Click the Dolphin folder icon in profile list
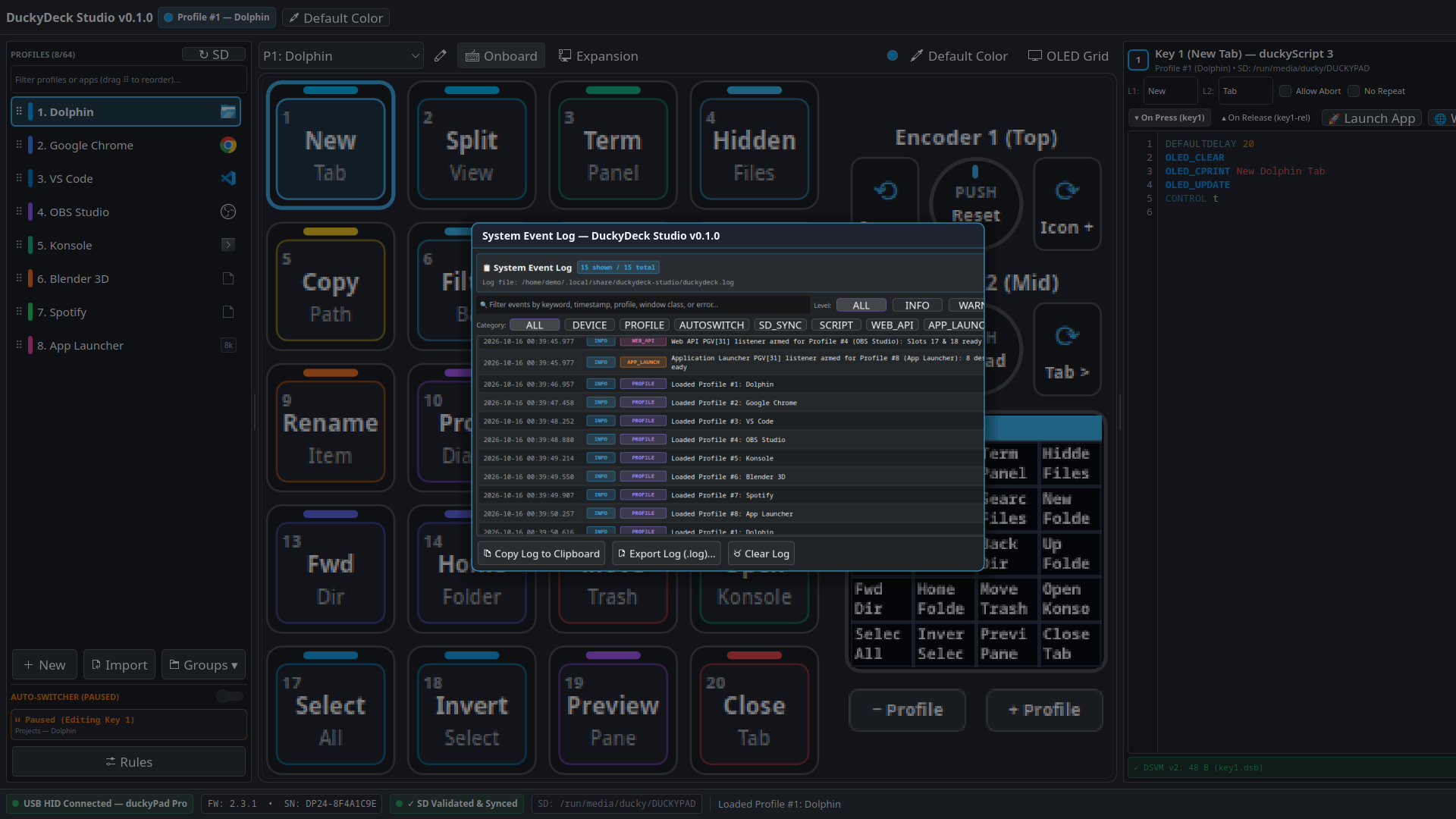The width and height of the screenshot is (1456, 819). (x=228, y=111)
